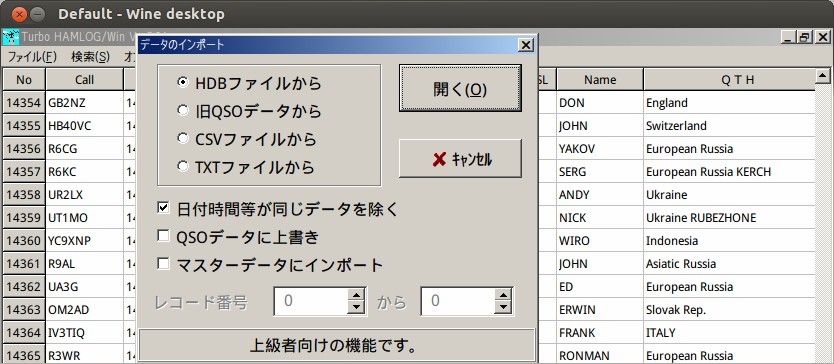Screen dimensions: 834x364
Task: Click callsign R6CG
Action: click(85, 149)
